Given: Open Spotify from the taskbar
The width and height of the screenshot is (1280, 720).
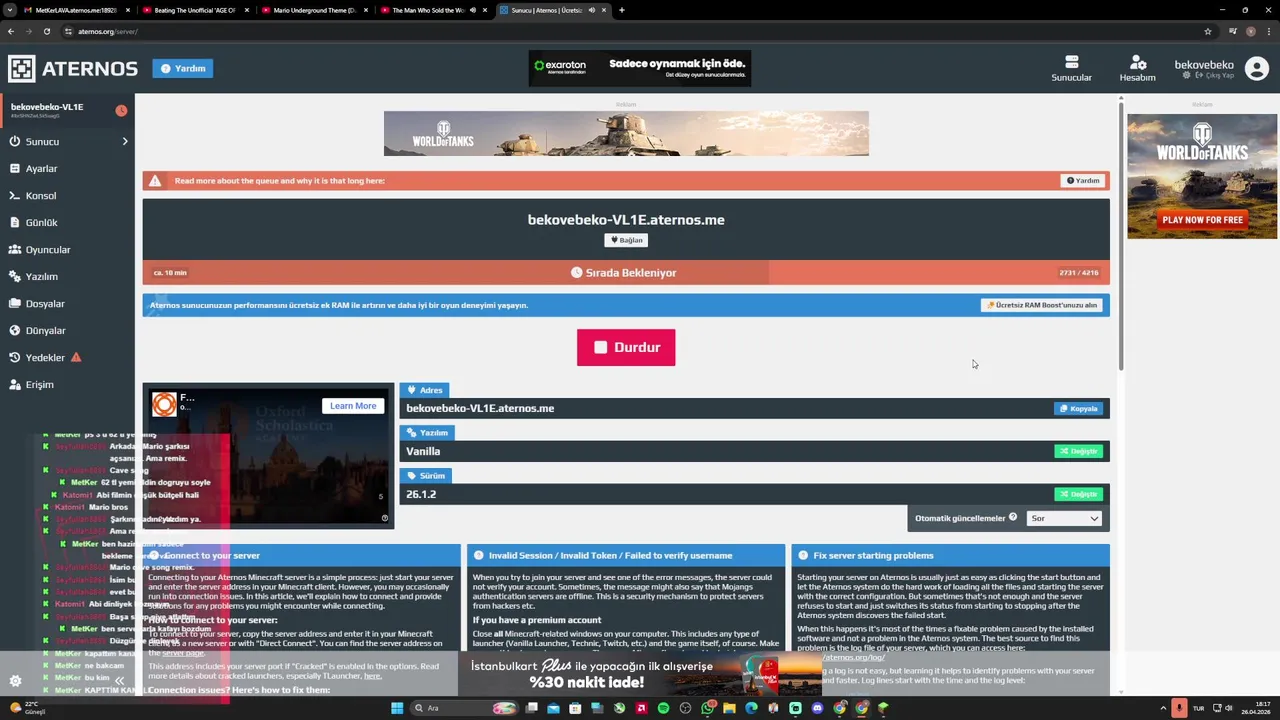Looking at the screenshot, I should pyautogui.click(x=663, y=708).
